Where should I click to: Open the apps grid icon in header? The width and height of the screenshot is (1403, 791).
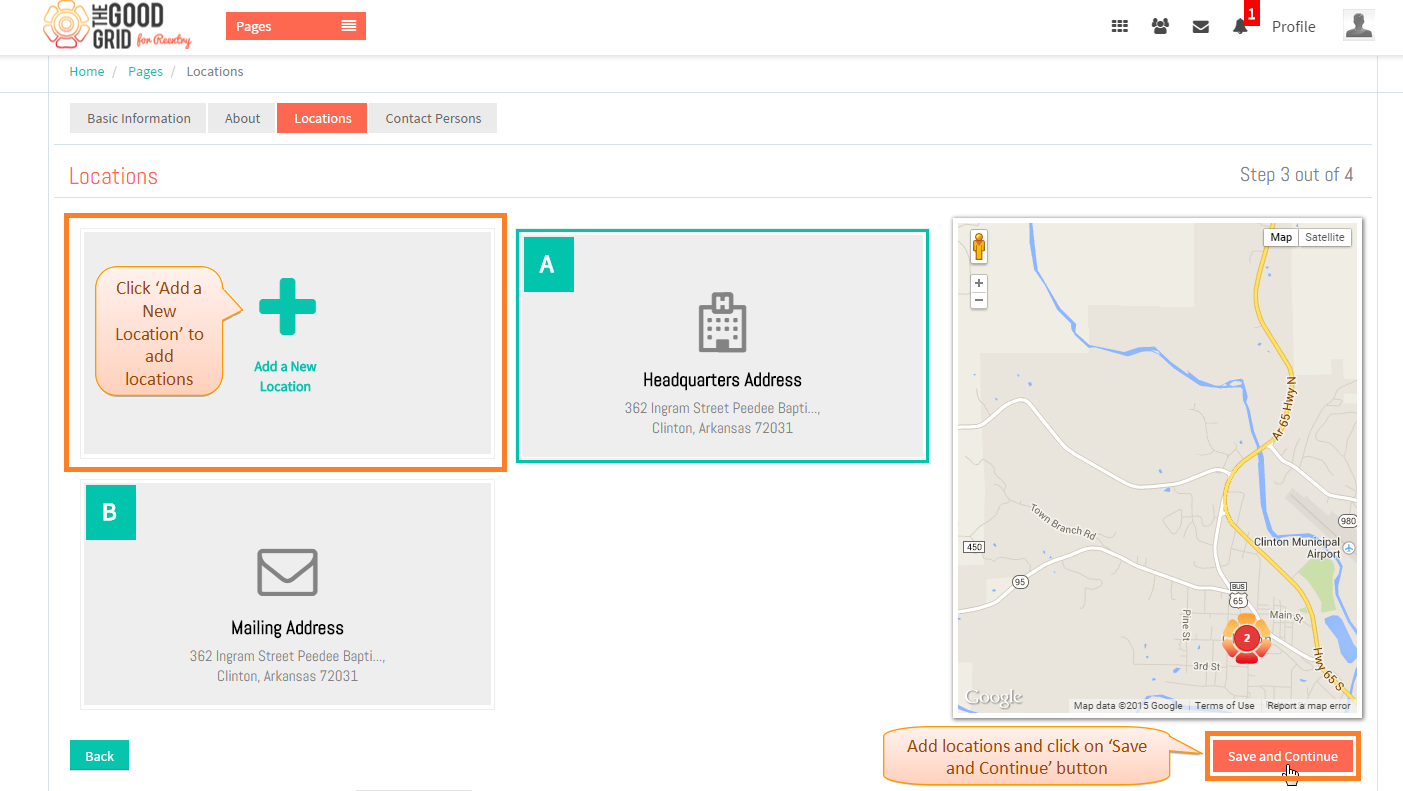pyautogui.click(x=1120, y=27)
